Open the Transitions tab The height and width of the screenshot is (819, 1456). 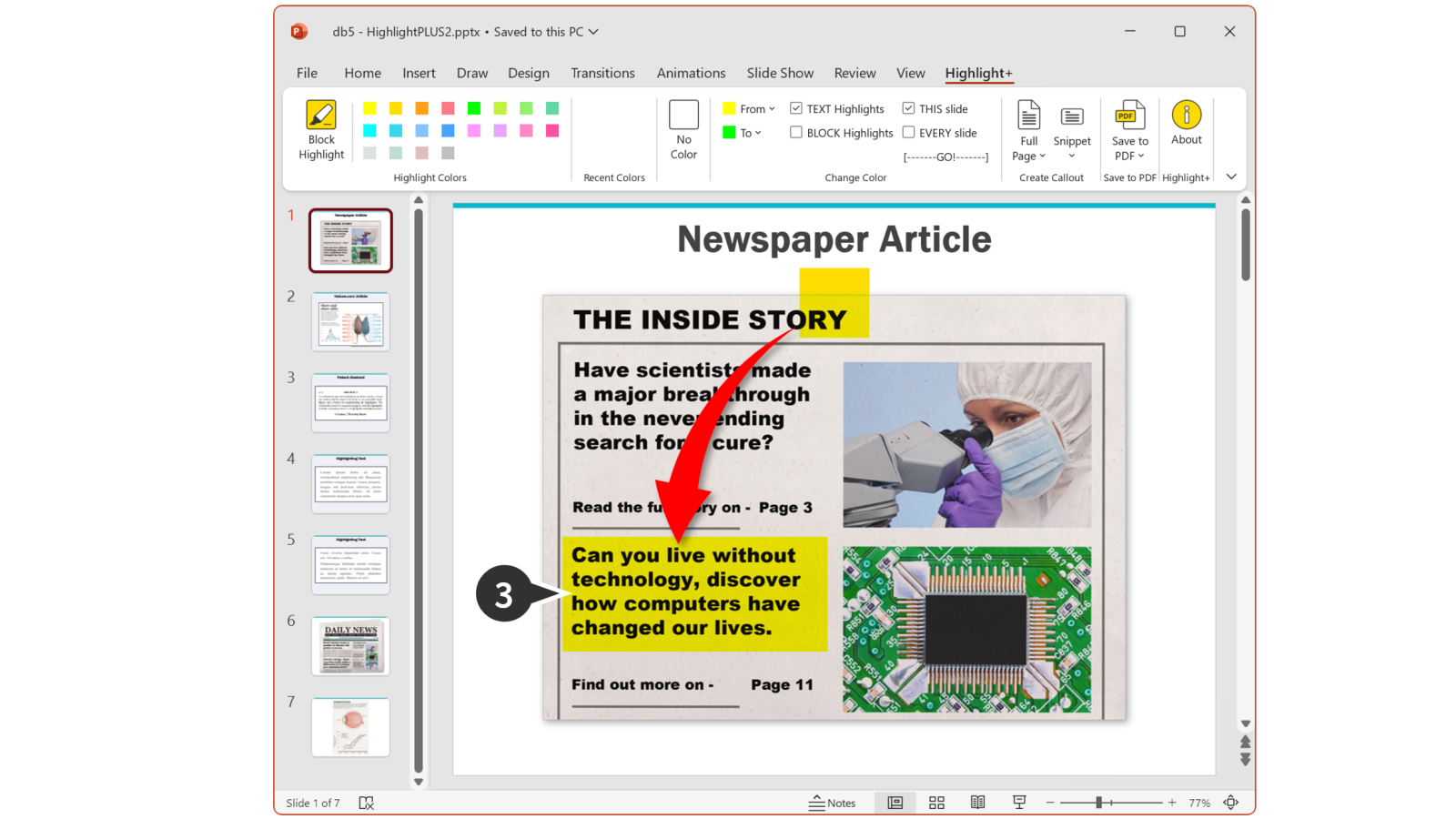point(602,73)
